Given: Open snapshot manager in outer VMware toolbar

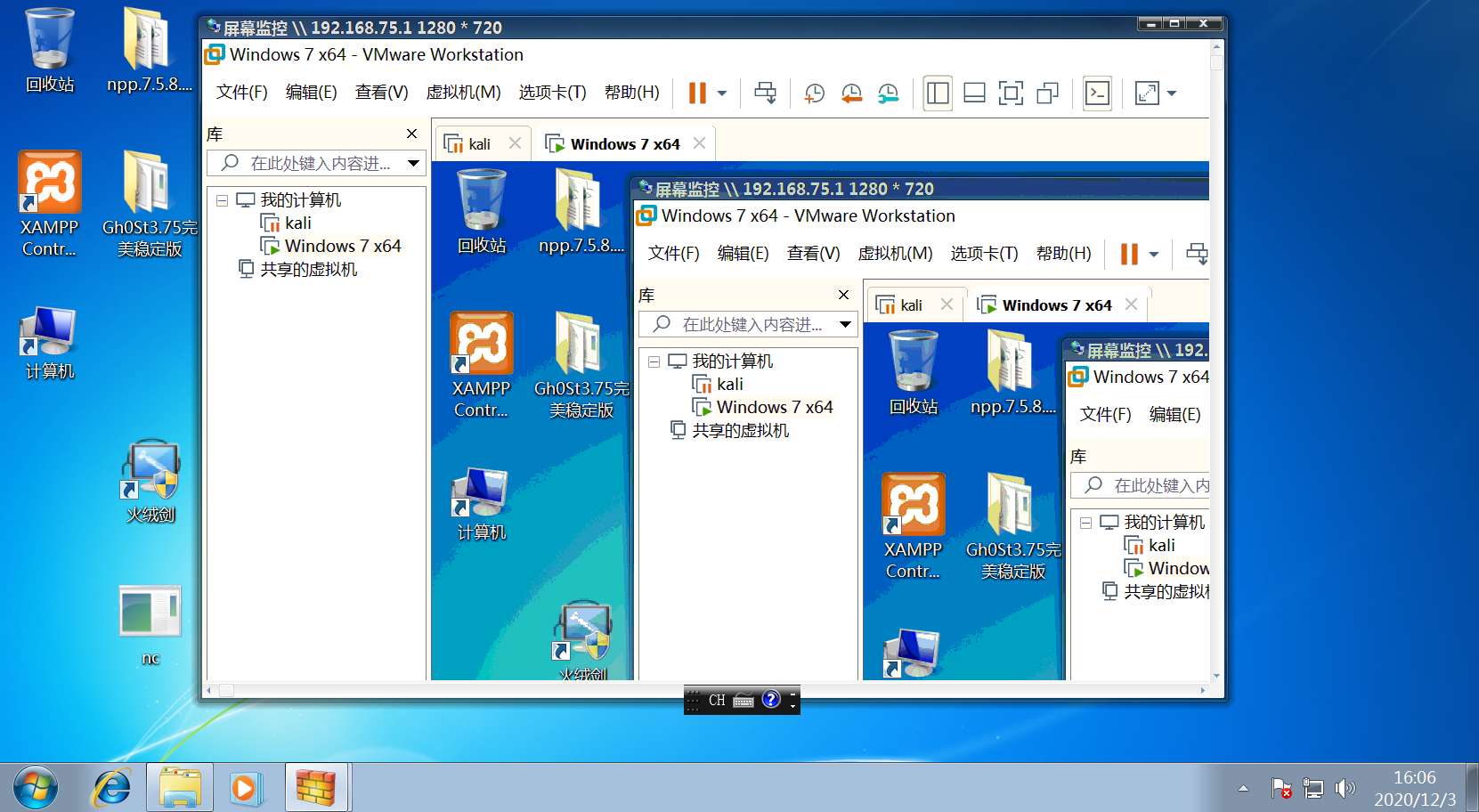Looking at the screenshot, I should pyautogui.click(x=888, y=93).
